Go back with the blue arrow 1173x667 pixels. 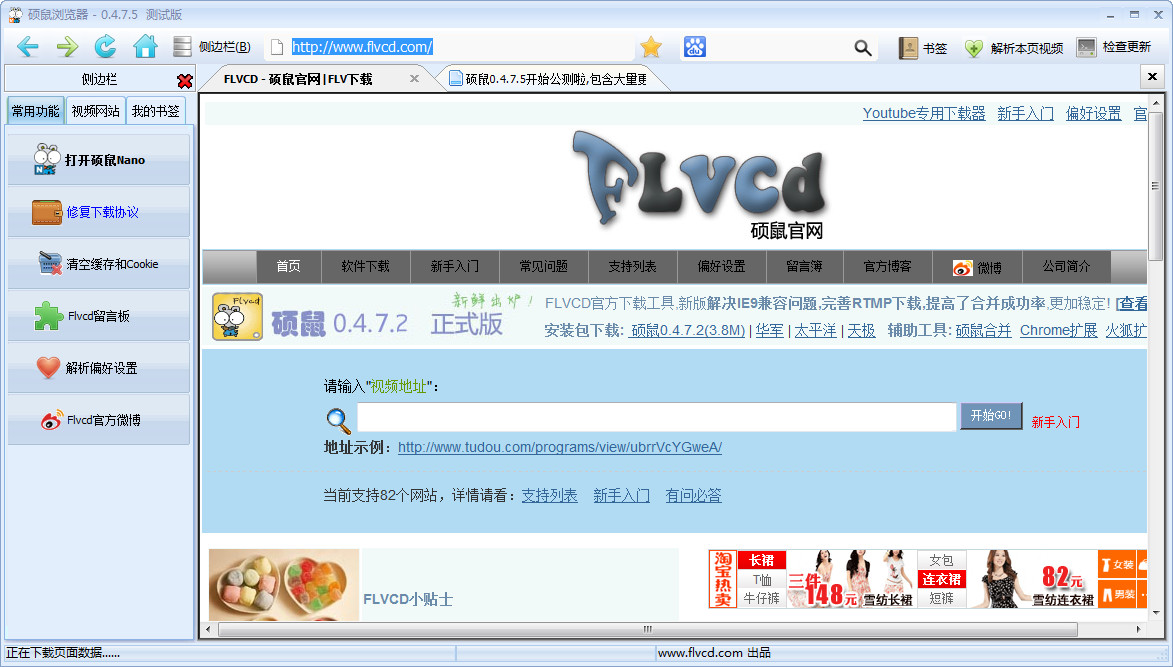pyautogui.click(x=28, y=47)
